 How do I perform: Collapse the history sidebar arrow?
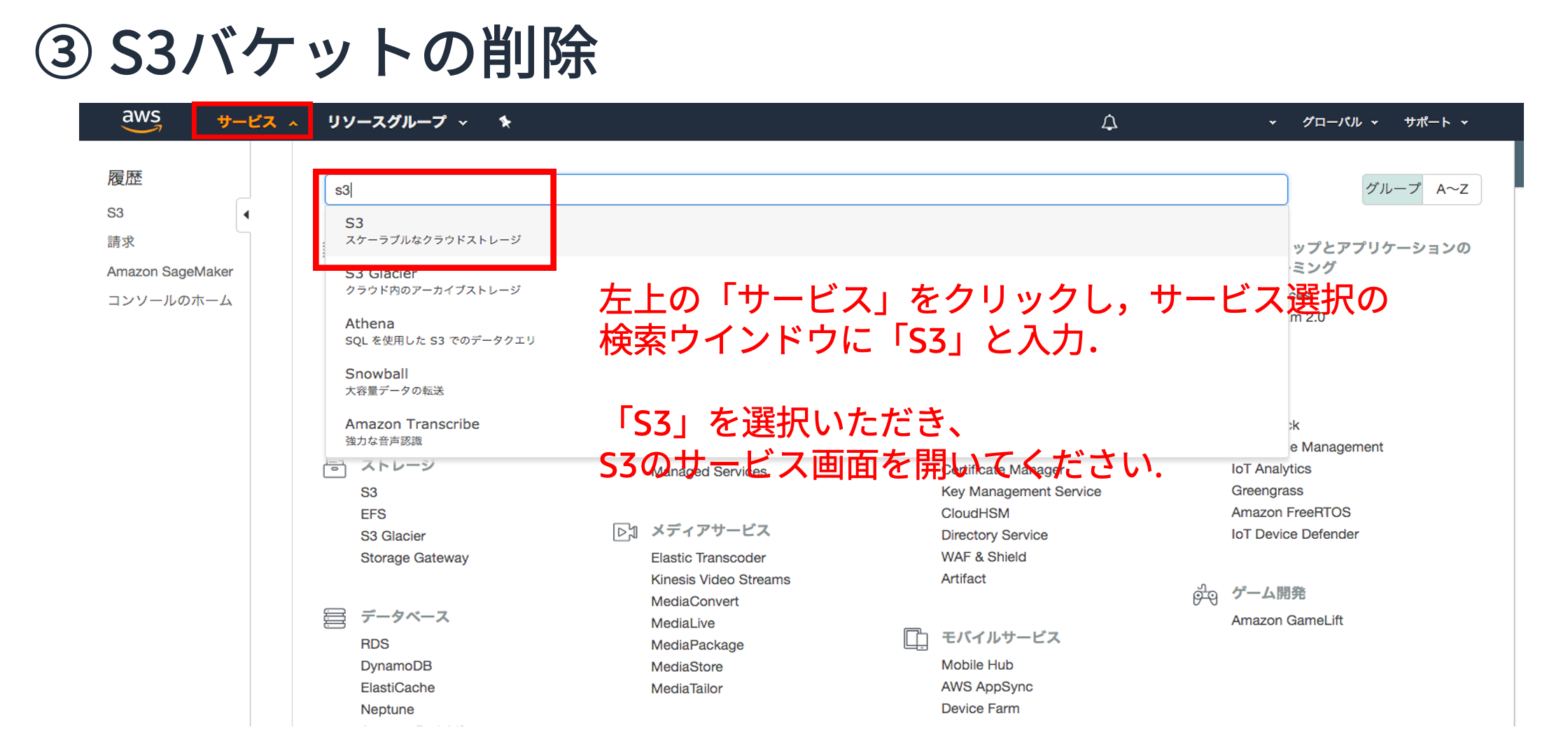245,215
